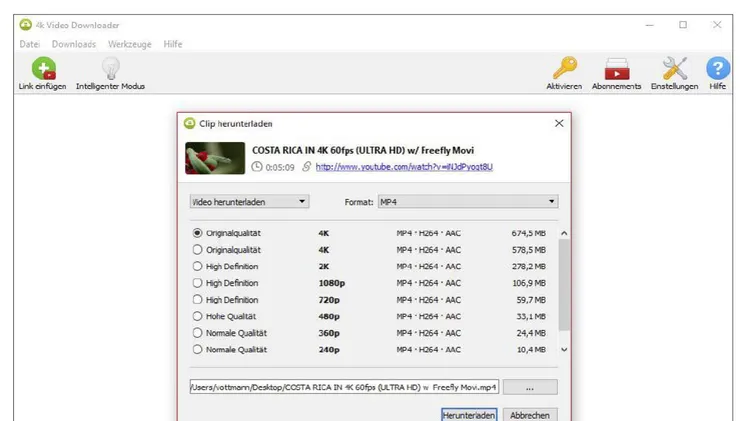Maximize the 4k Video Downloader window
Screen dimensions: 750x421
(x=683, y=24)
